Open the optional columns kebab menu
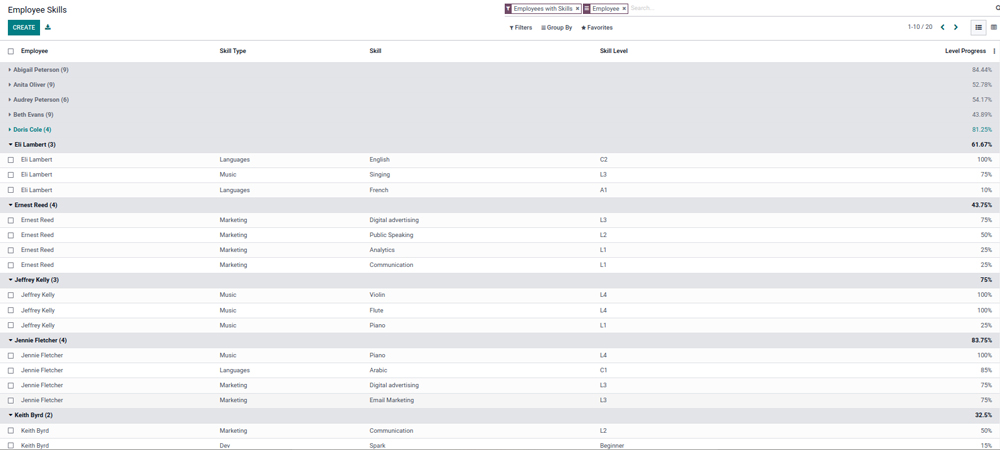1000x450 pixels. (994, 51)
